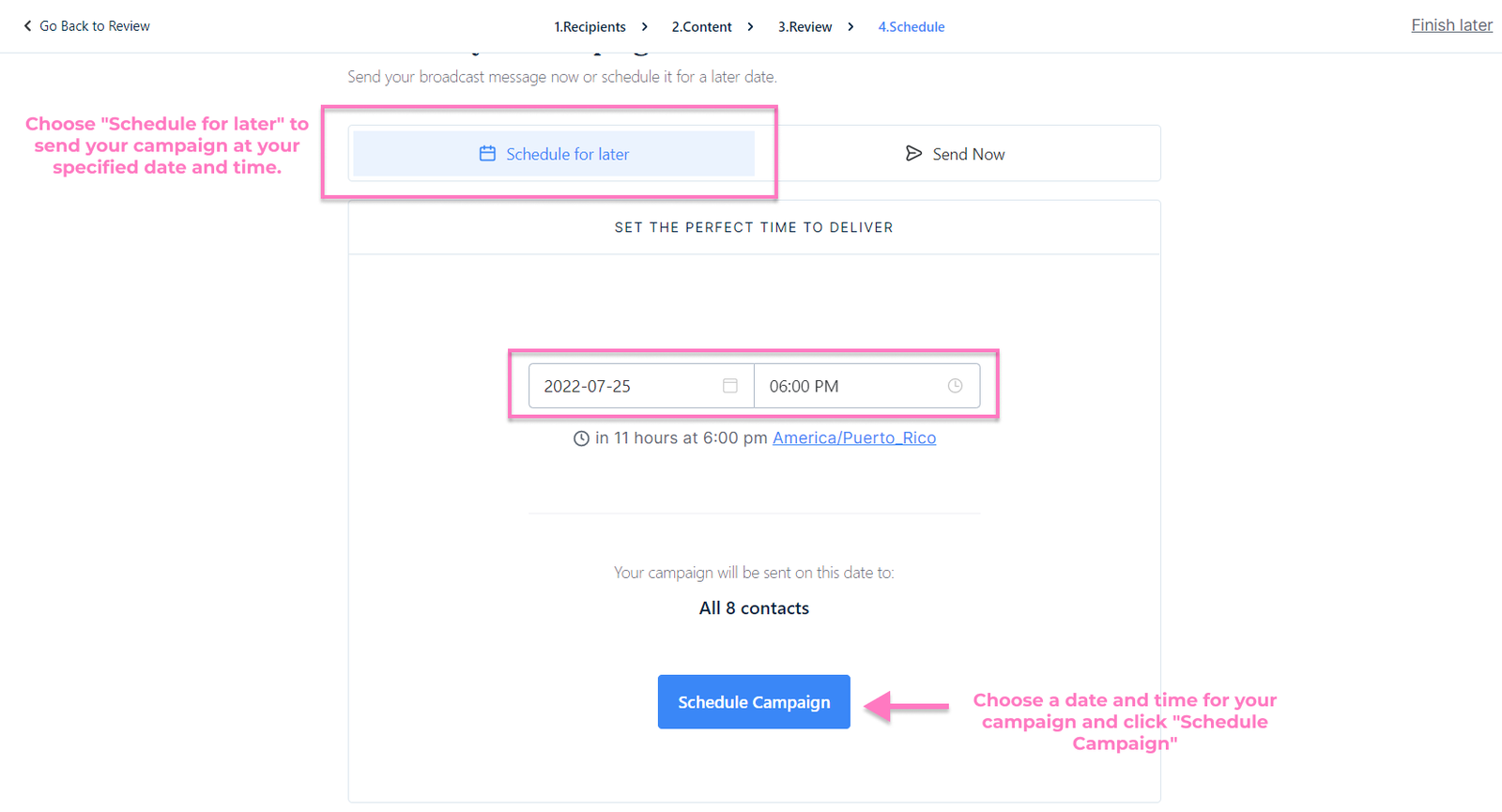Click the chevron after 2.Content step
This screenshot has width=1502, height=812.
(x=750, y=27)
